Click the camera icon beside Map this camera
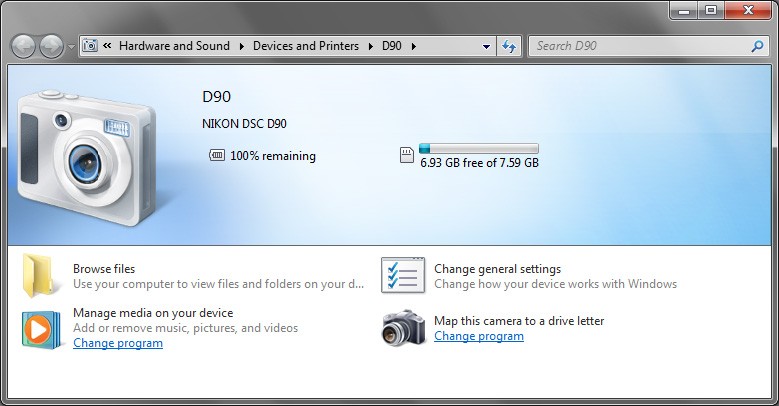Image resolution: width=779 pixels, height=406 pixels. coord(403,328)
